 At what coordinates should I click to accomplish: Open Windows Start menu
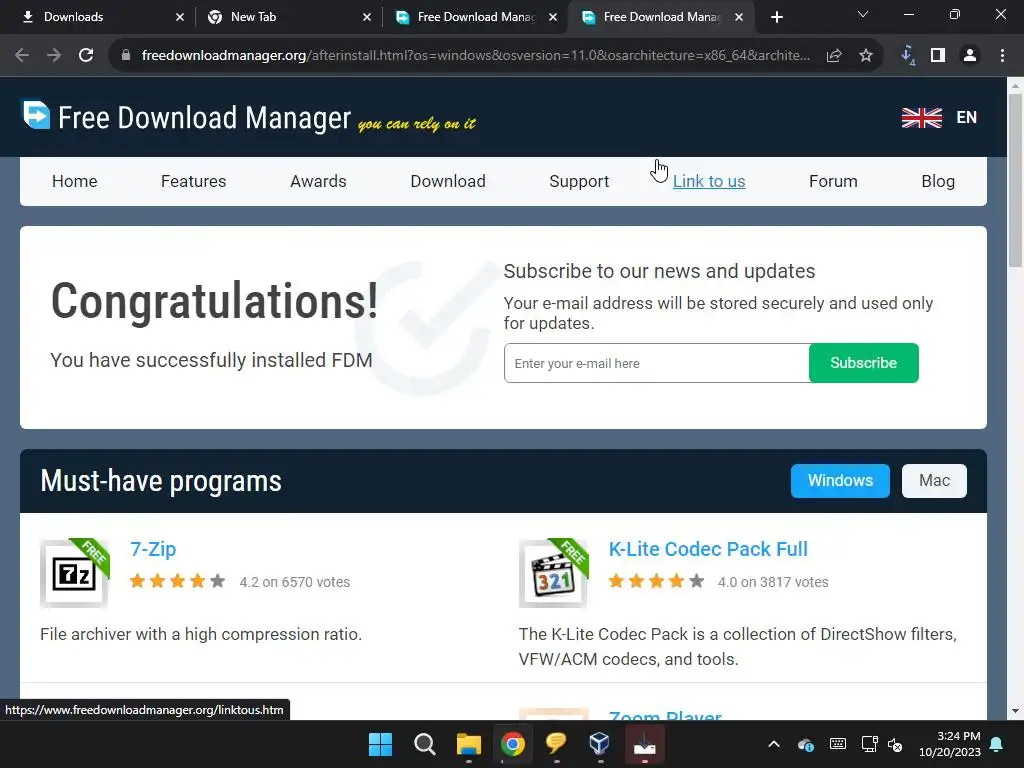point(381,744)
